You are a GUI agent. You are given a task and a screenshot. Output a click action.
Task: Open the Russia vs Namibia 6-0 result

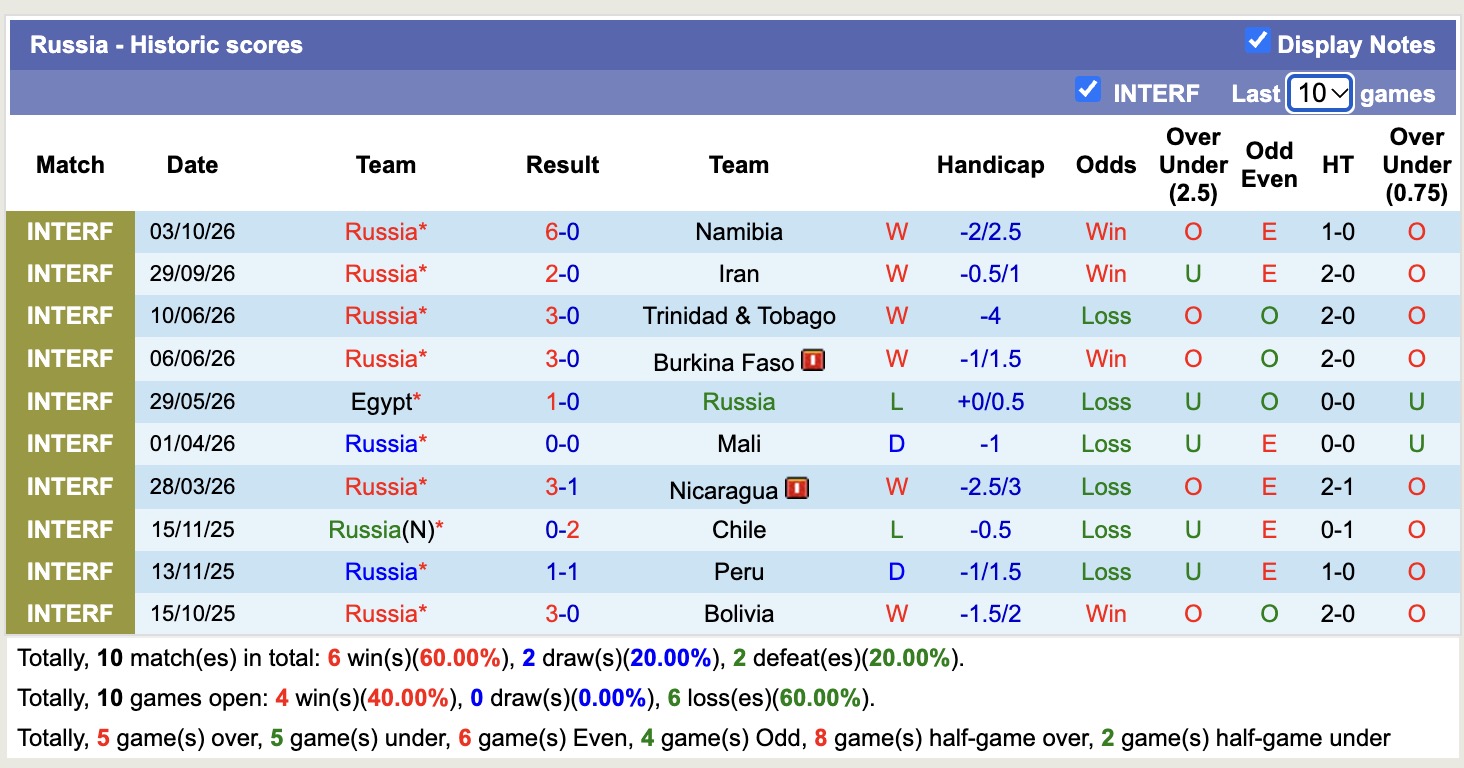(562, 232)
